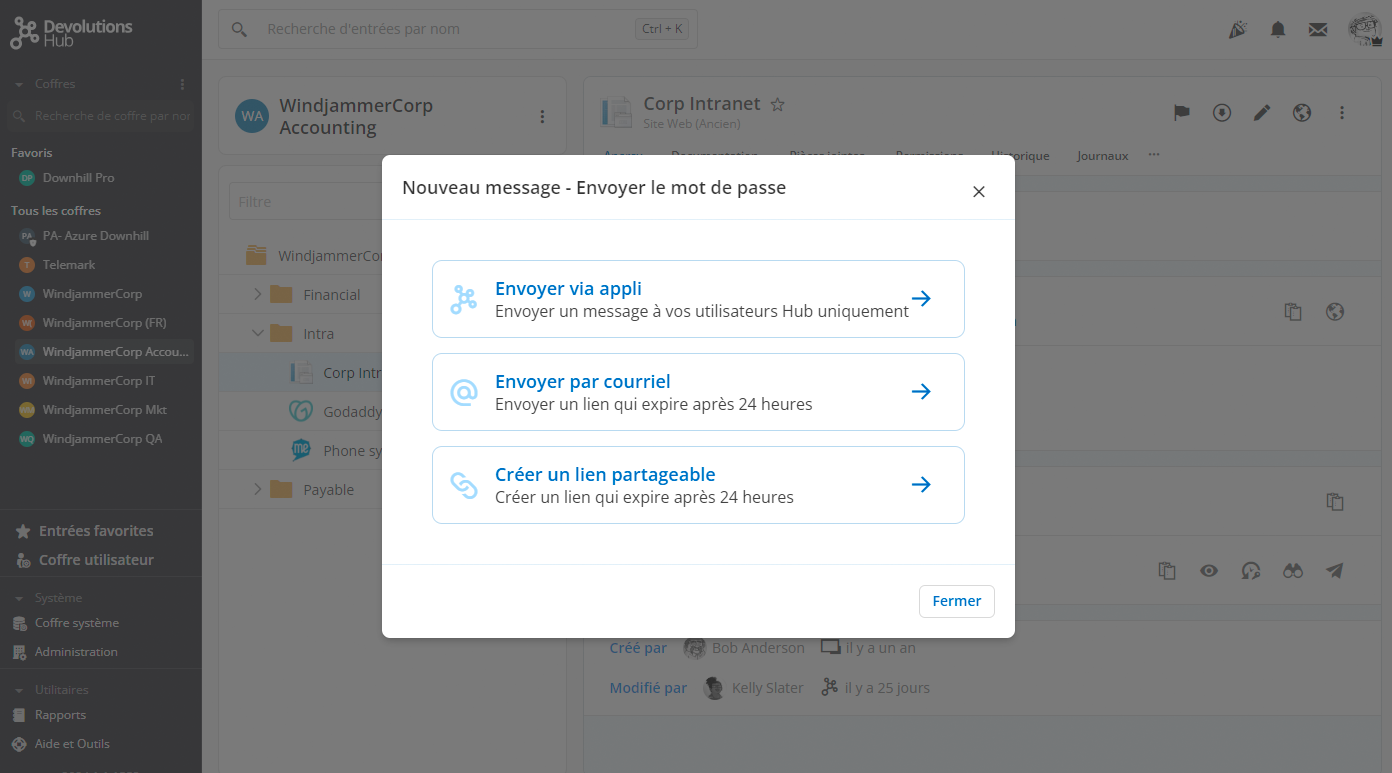Choose Créer un lien partageable option
This screenshot has width=1392, height=773.
click(x=698, y=485)
